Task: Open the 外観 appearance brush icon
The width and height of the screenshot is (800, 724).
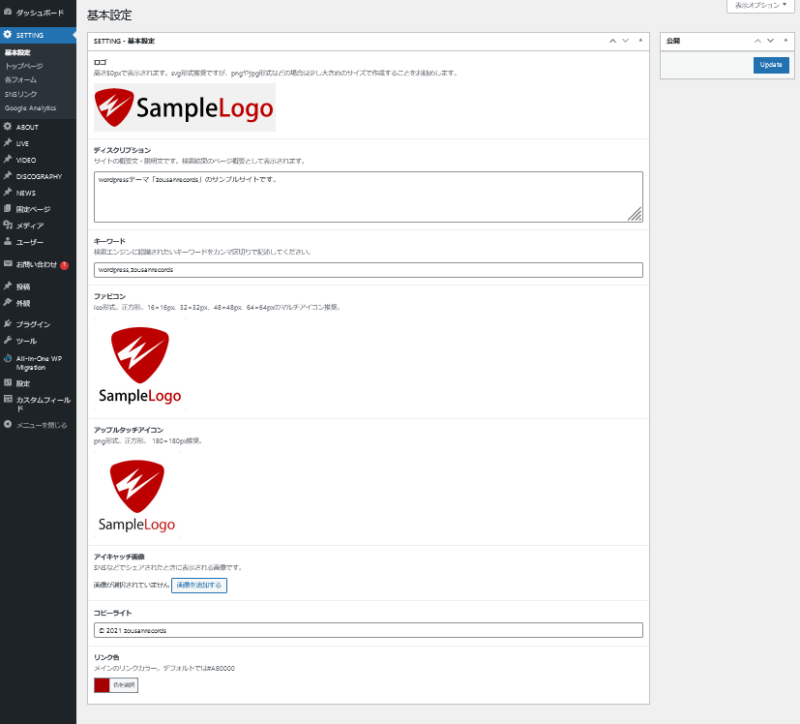Action: coord(8,302)
